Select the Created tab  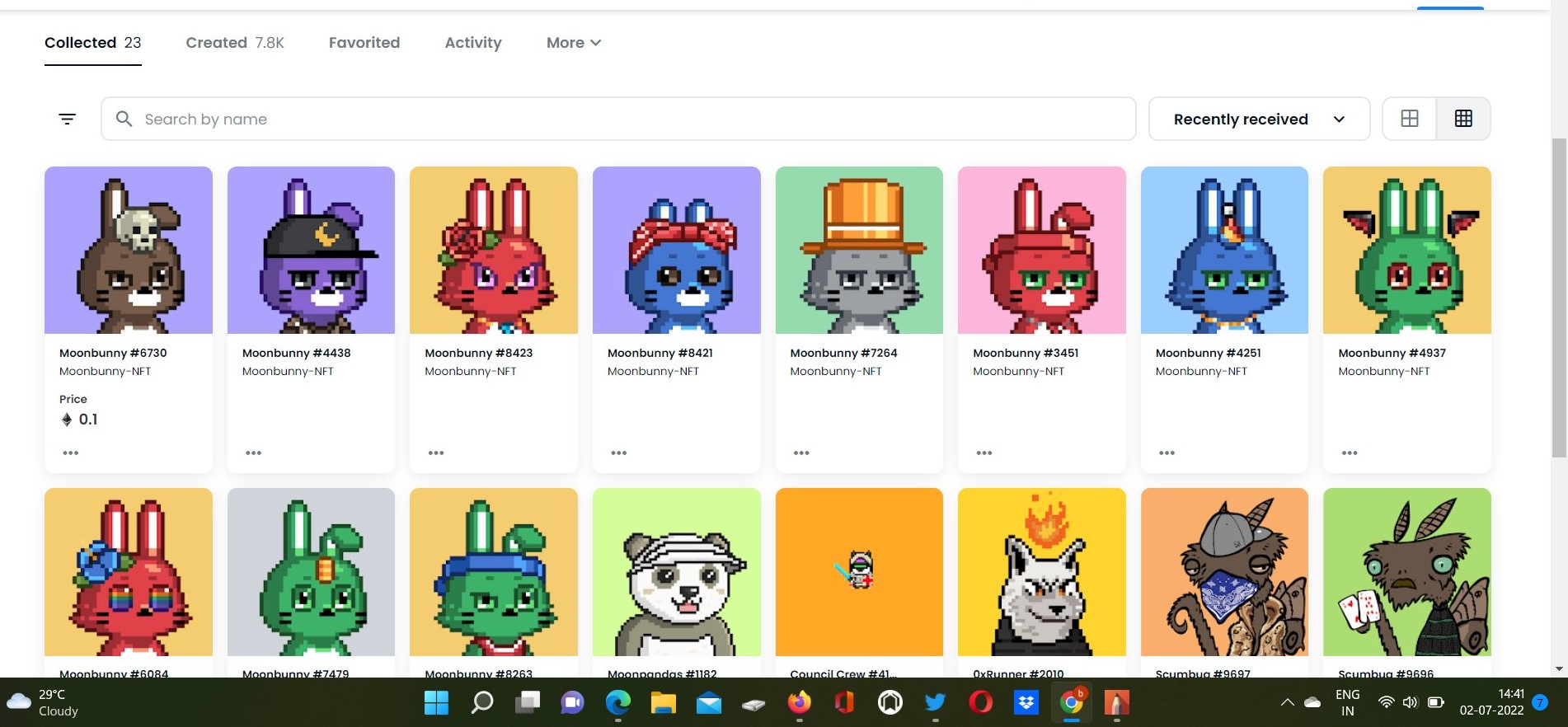pyautogui.click(x=235, y=43)
